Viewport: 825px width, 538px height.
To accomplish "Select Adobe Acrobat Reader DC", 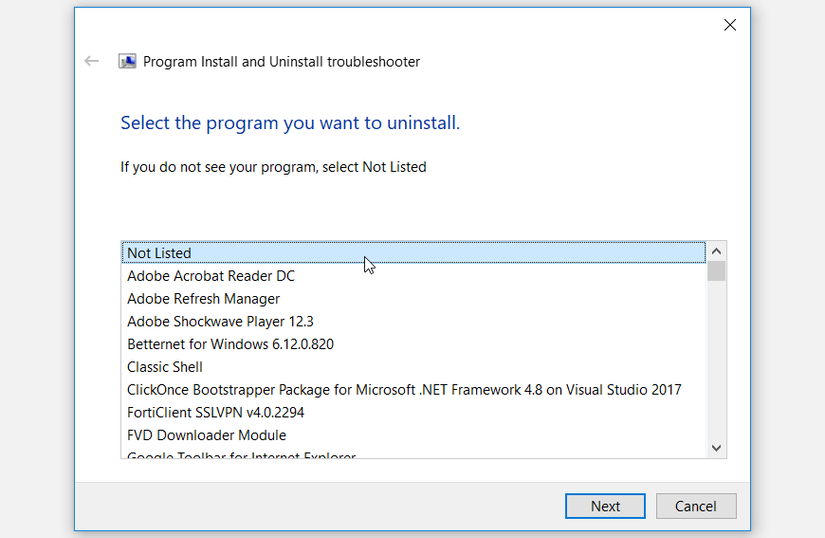I will click(x=414, y=276).
